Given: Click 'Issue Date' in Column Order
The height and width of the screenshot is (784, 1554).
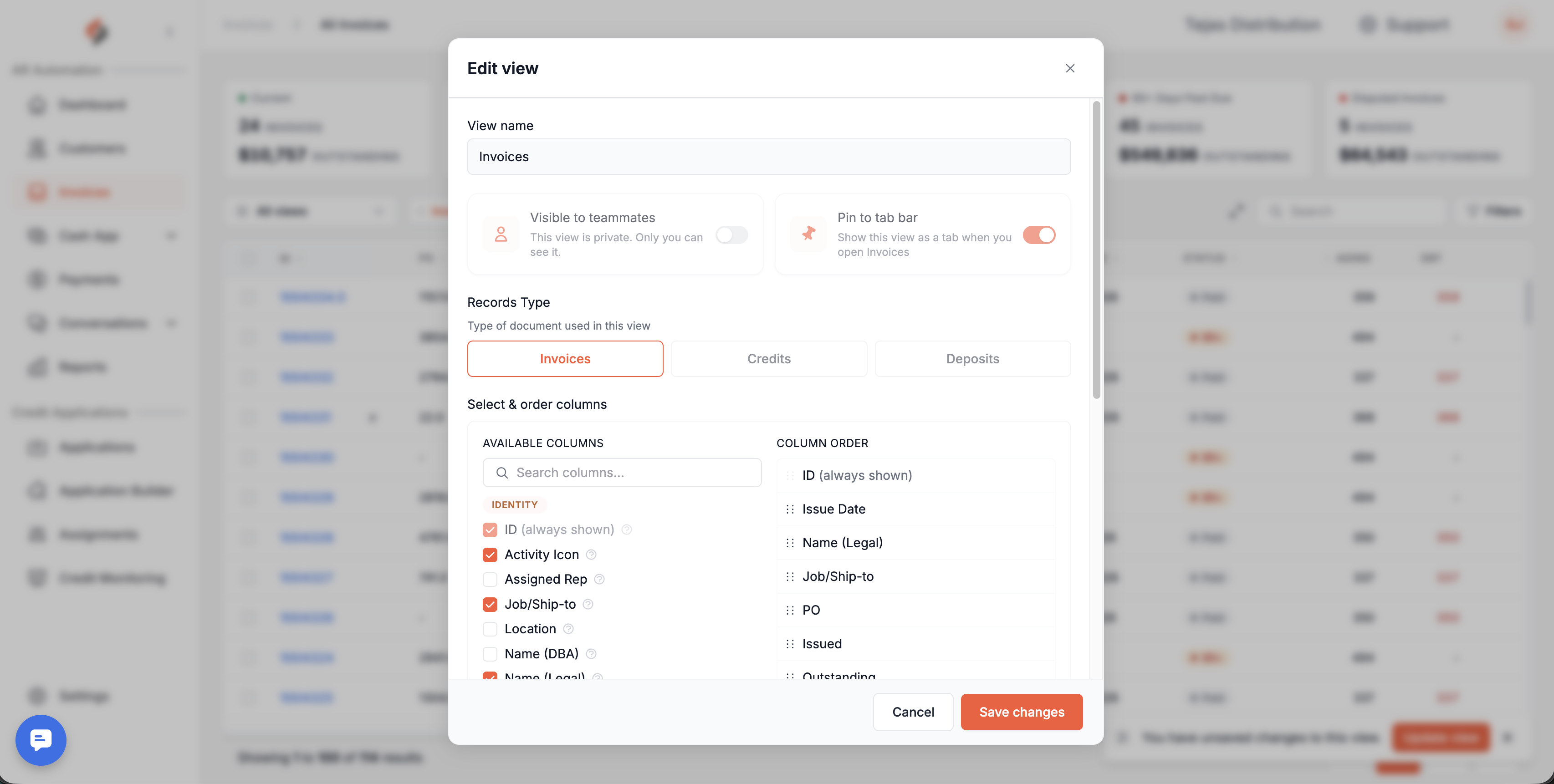Looking at the screenshot, I should [x=834, y=509].
